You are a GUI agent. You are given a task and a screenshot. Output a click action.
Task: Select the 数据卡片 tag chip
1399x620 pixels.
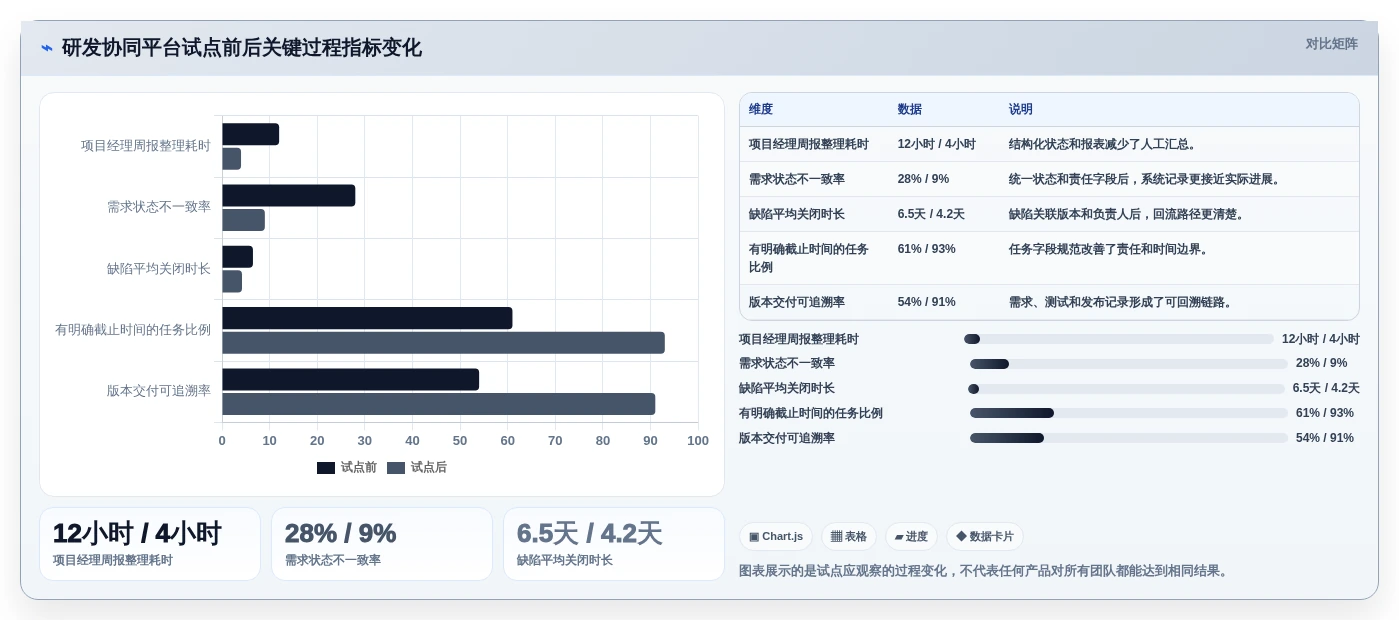point(985,536)
